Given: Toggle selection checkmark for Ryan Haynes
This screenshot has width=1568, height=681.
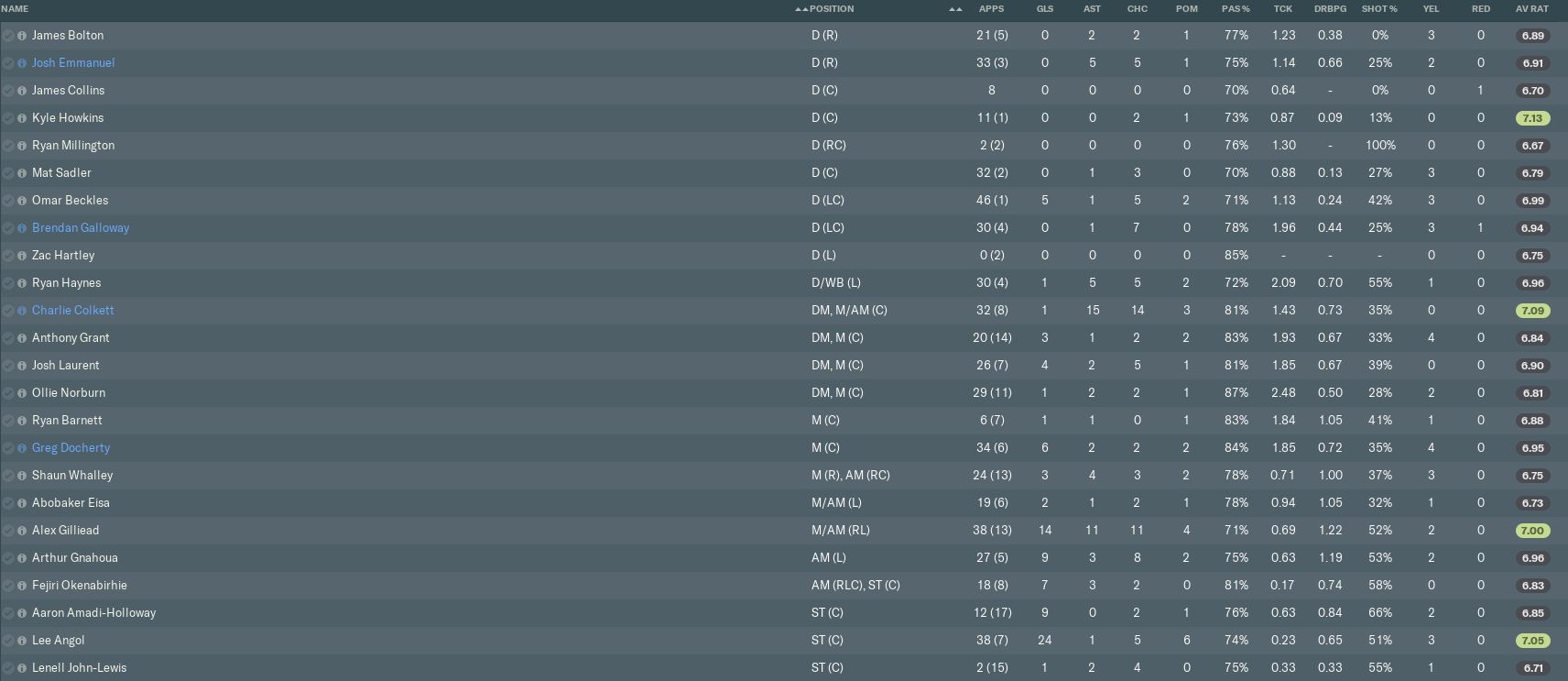Looking at the screenshot, I should point(8,283).
